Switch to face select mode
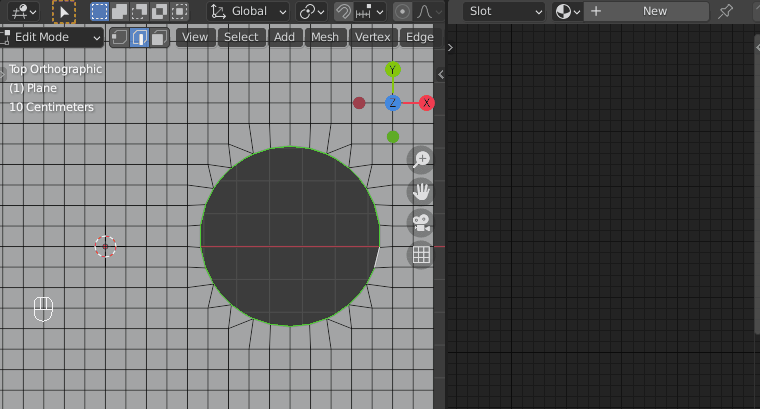760x409 pixels. point(159,37)
